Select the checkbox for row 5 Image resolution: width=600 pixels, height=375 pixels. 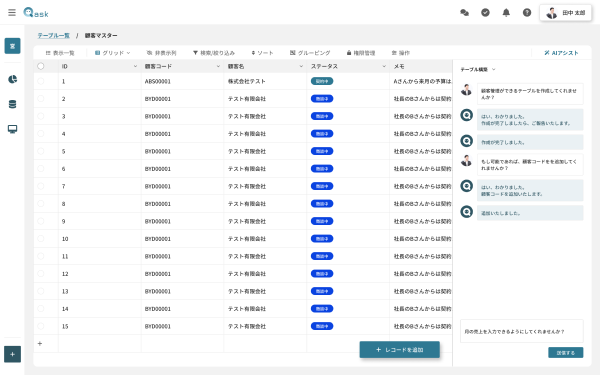(x=41, y=151)
